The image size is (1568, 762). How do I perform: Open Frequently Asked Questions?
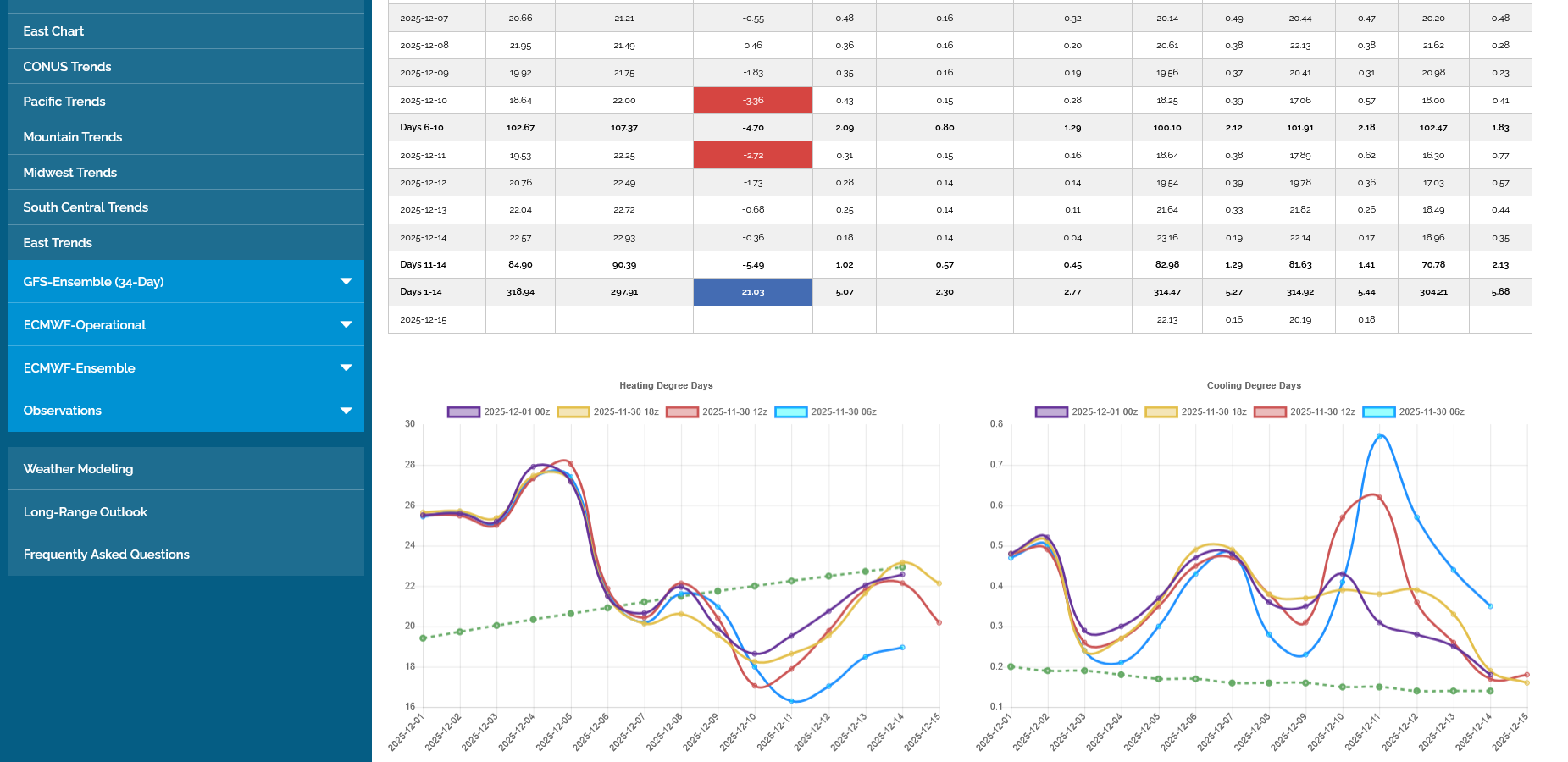(106, 555)
